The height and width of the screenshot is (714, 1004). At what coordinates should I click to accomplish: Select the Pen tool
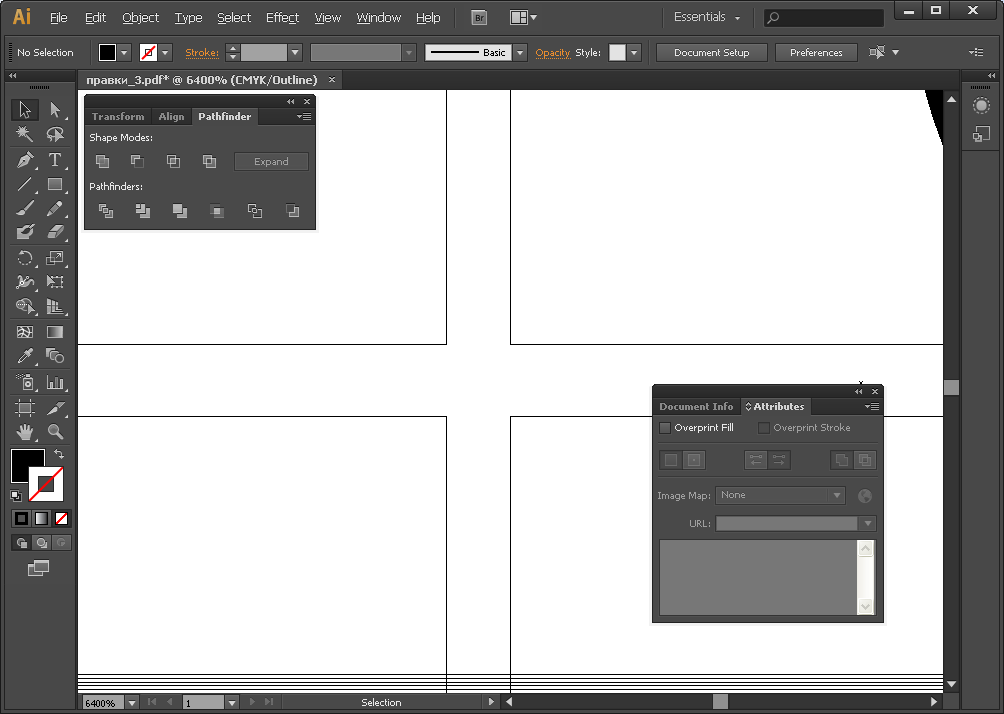(x=25, y=160)
